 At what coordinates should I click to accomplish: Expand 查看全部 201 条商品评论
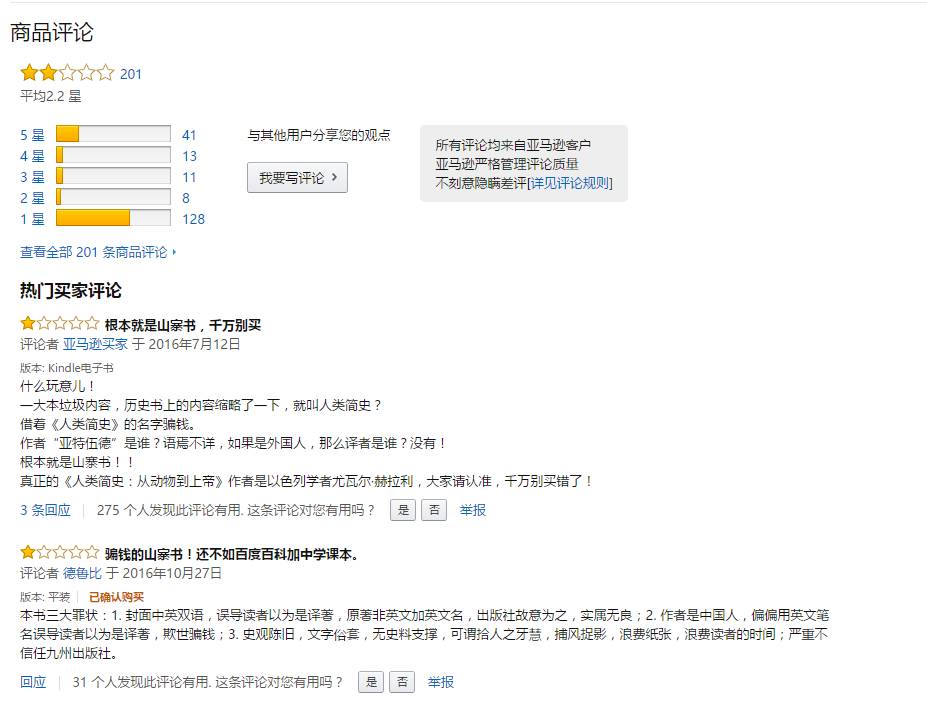tap(97, 252)
